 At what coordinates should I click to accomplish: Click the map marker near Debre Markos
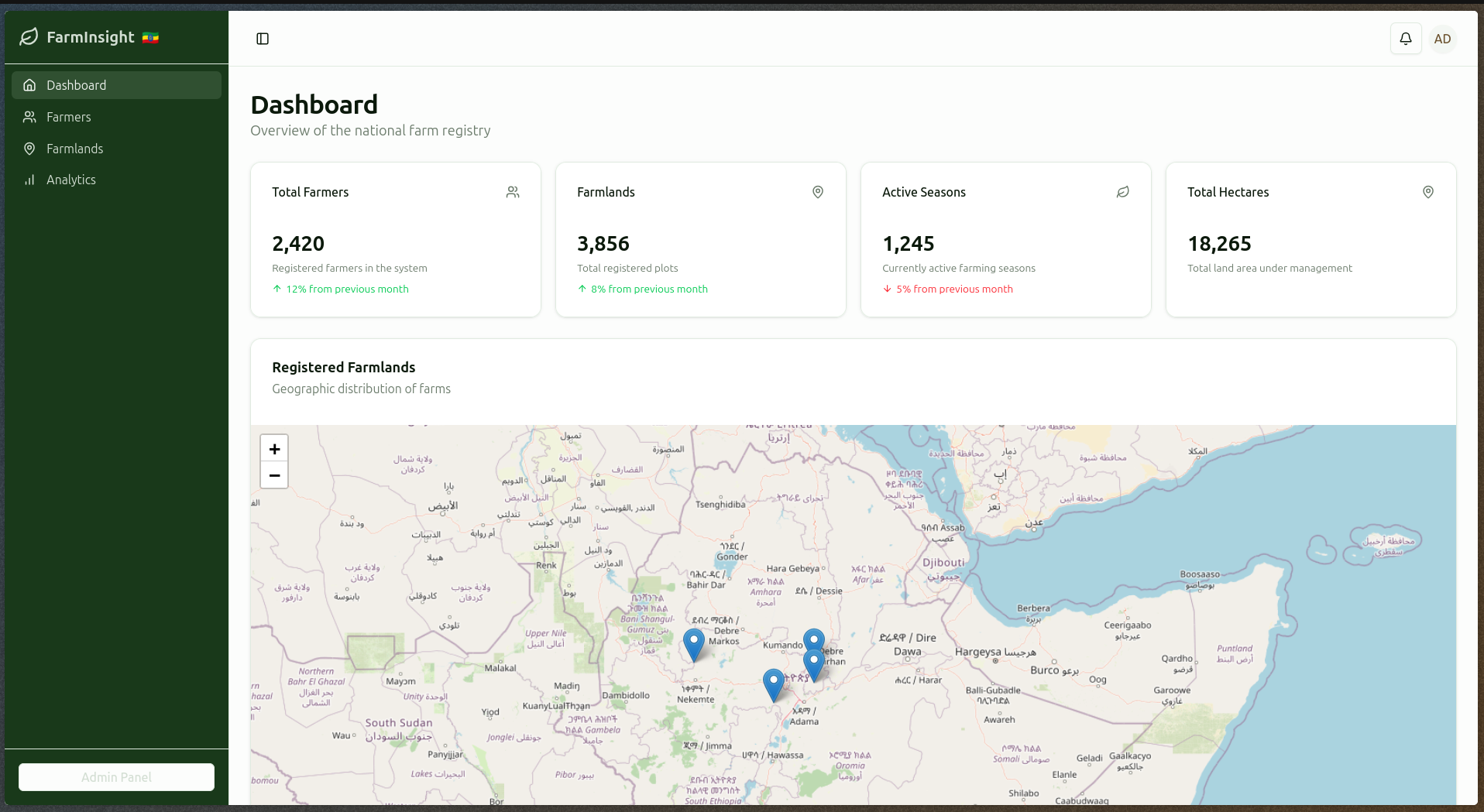point(694,644)
